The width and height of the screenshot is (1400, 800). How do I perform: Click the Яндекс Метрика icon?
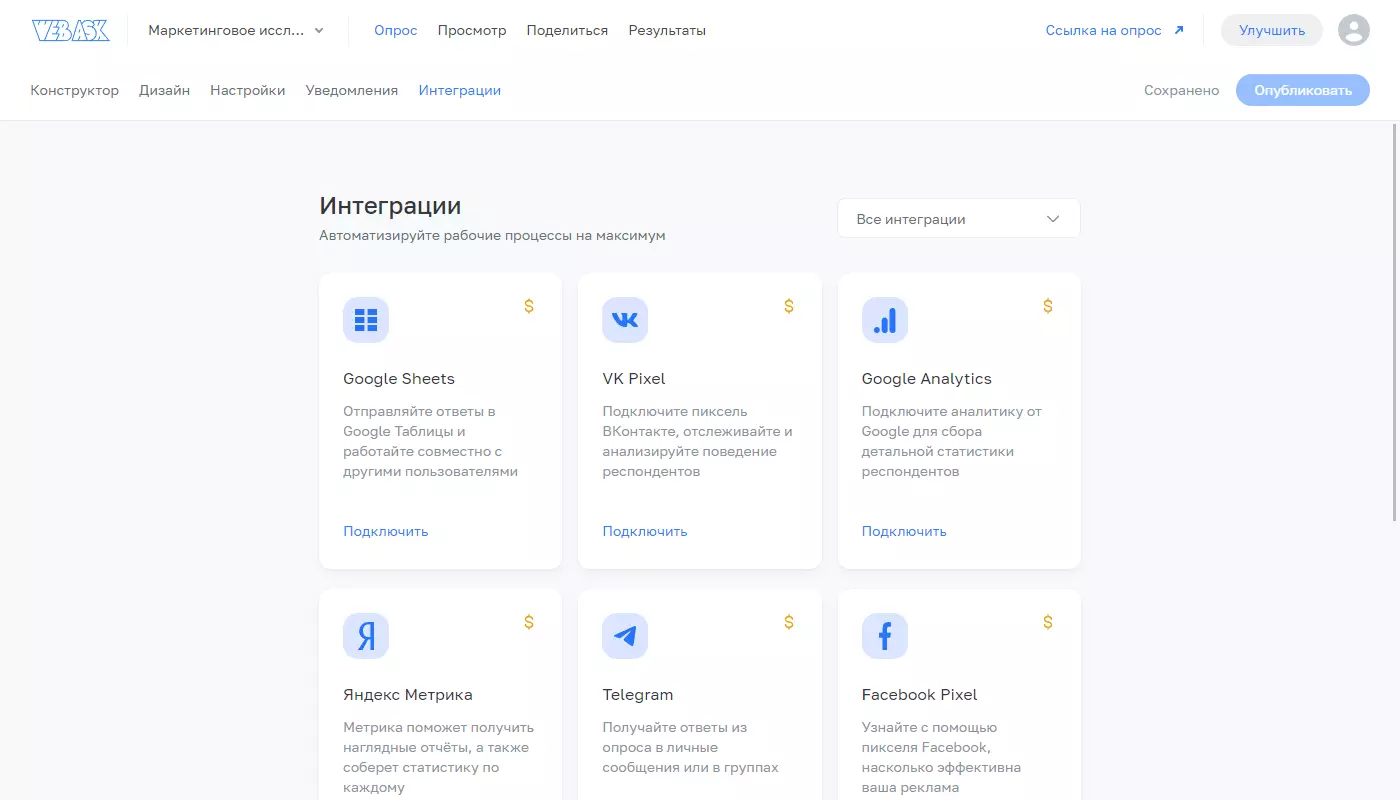366,636
